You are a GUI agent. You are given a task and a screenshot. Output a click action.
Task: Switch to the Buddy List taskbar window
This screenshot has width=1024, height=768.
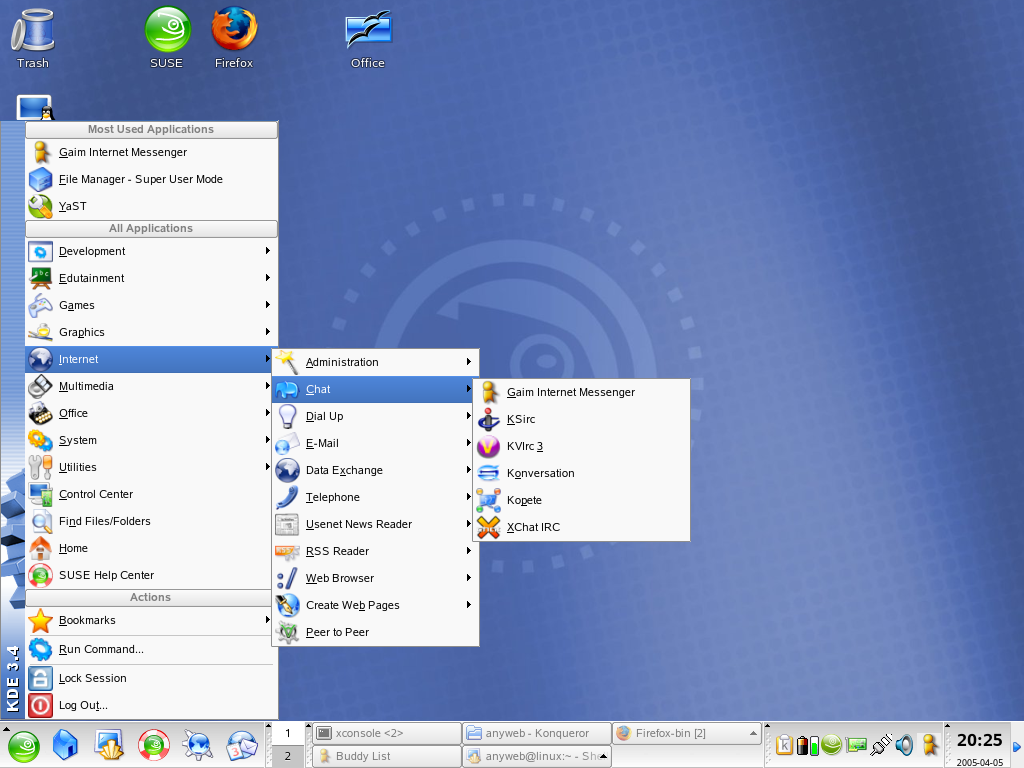click(387, 756)
